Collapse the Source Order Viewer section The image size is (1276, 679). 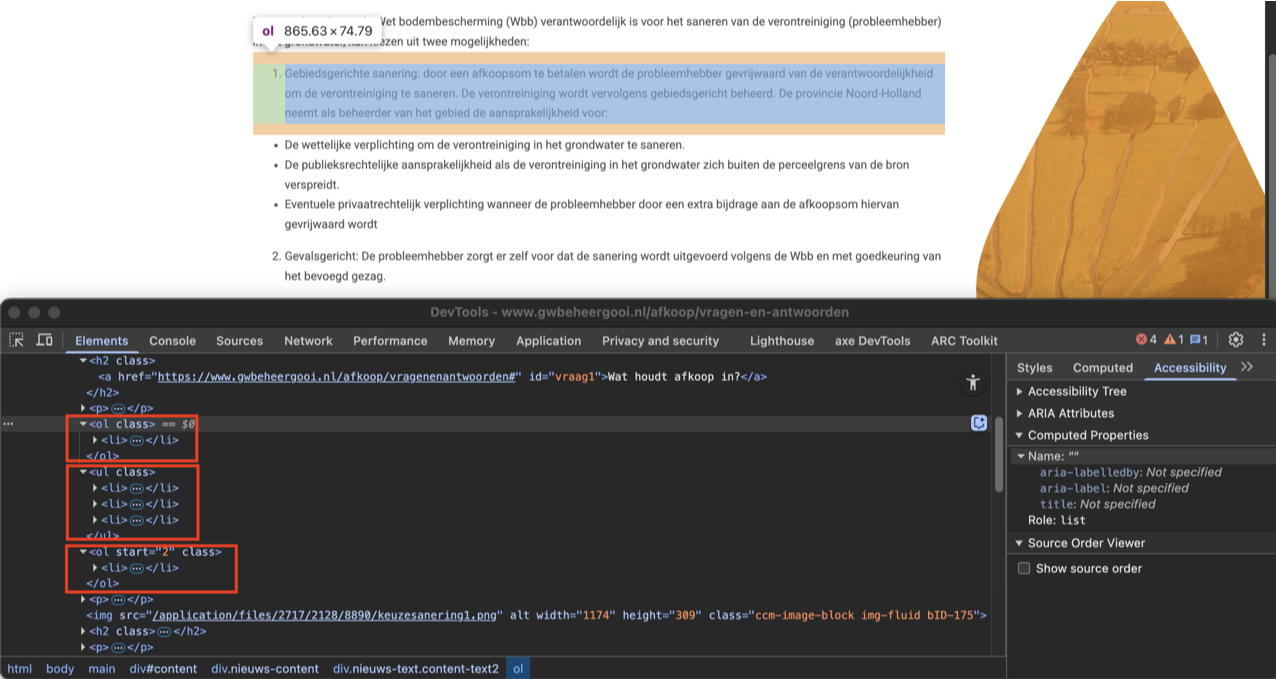[x=1020, y=543]
